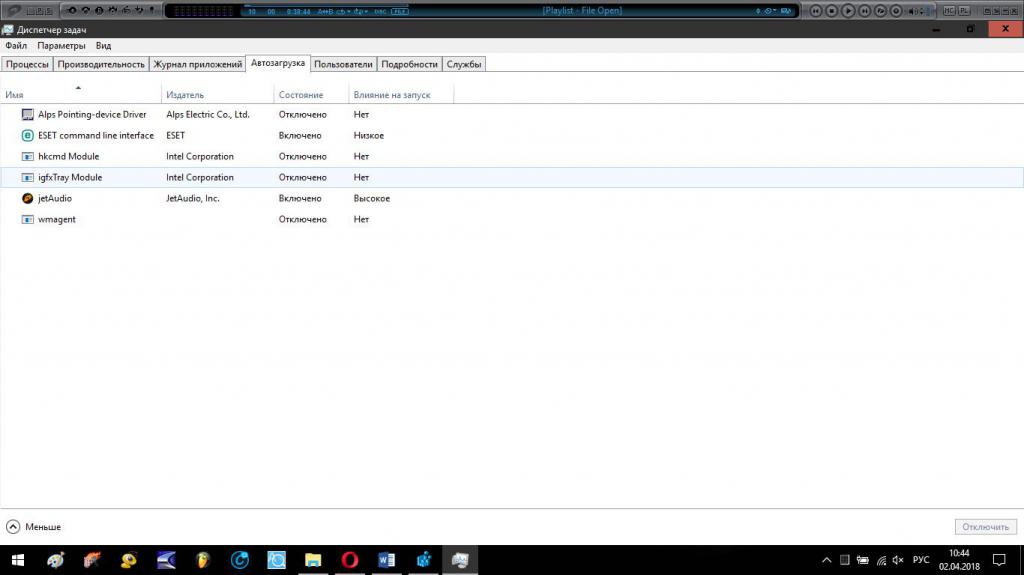Click the Отключить button
1024x575 pixels.
(985, 527)
